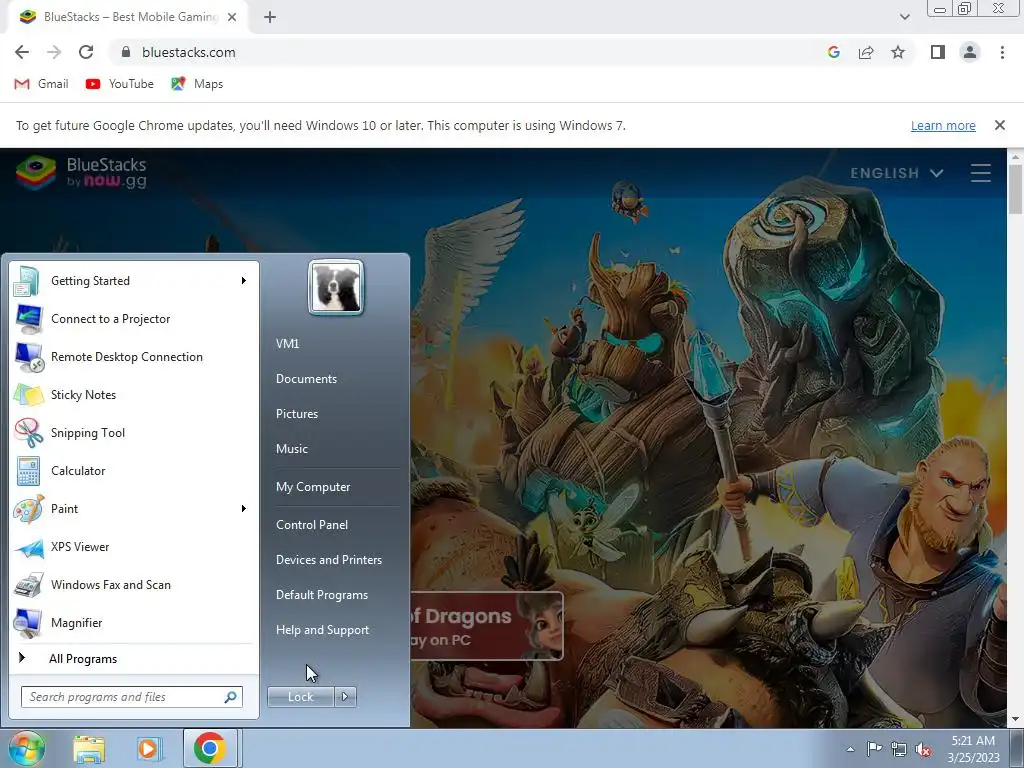Bookmark this tab with star icon
The image size is (1024, 768).
pos(898,52)
